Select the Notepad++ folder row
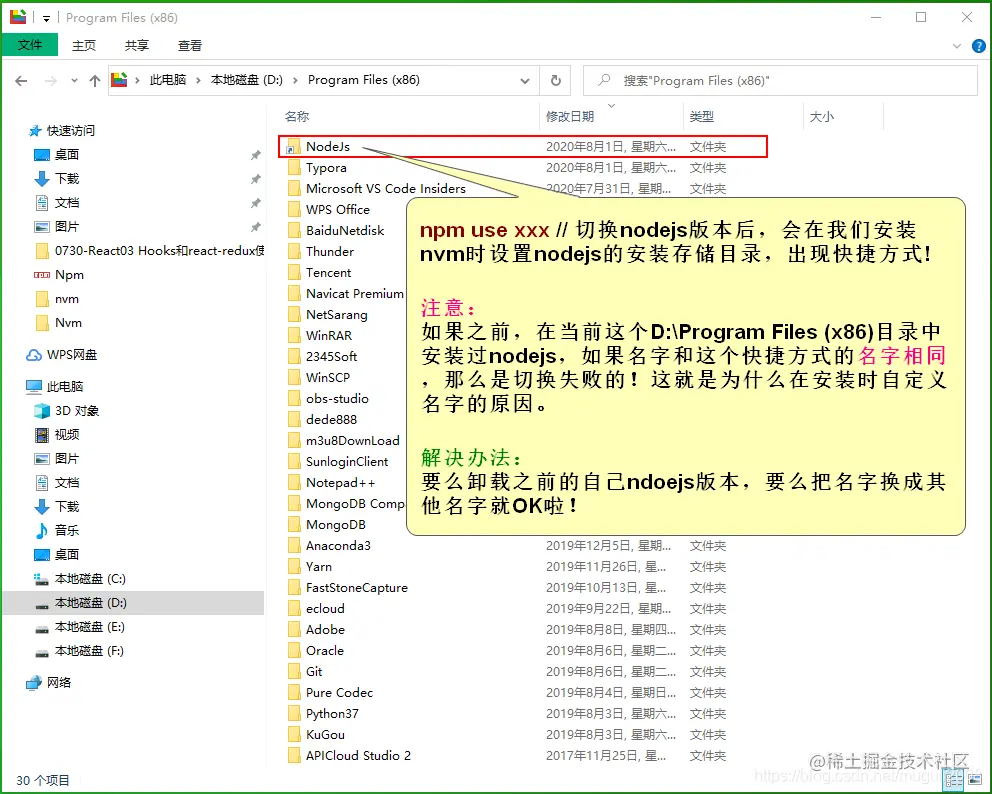Viewport: 992px width, 794px height. (x=332, y=482)
